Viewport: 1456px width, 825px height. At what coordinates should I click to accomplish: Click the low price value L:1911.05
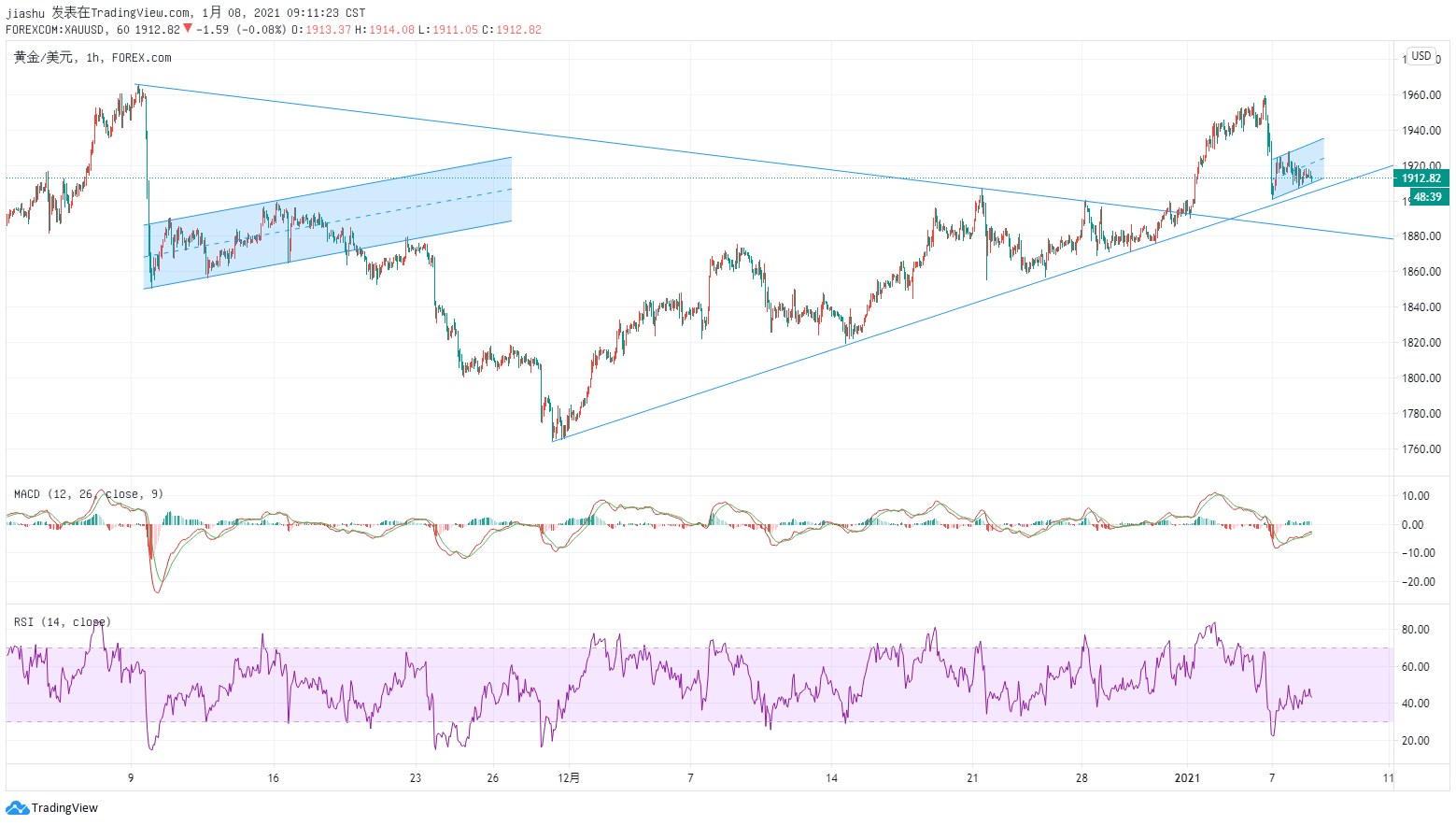pos(447,30)
